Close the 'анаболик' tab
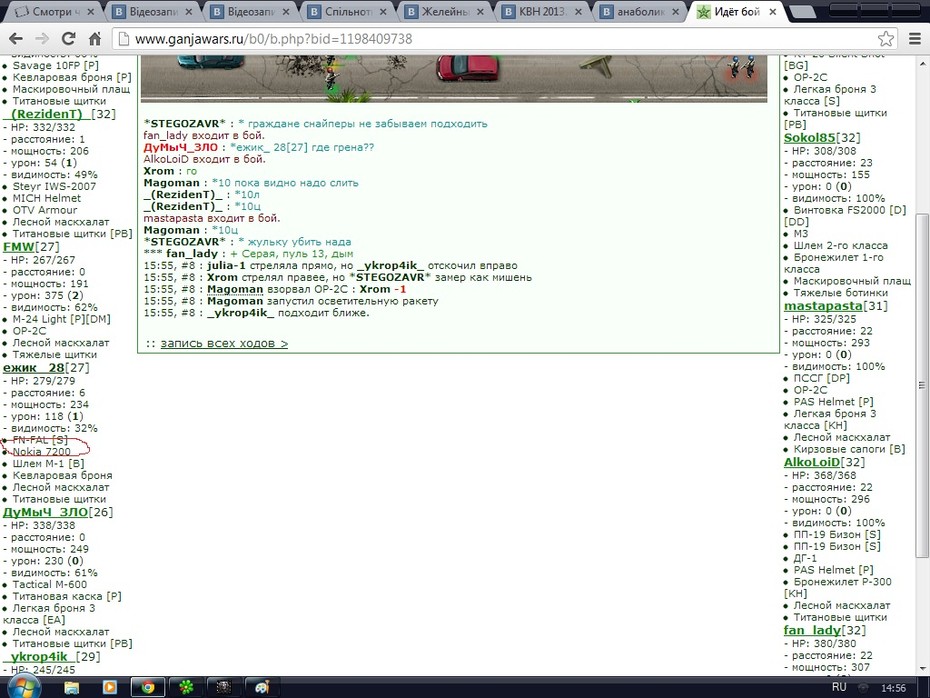This screenshot has height=698, width=930. pos(676,11)
